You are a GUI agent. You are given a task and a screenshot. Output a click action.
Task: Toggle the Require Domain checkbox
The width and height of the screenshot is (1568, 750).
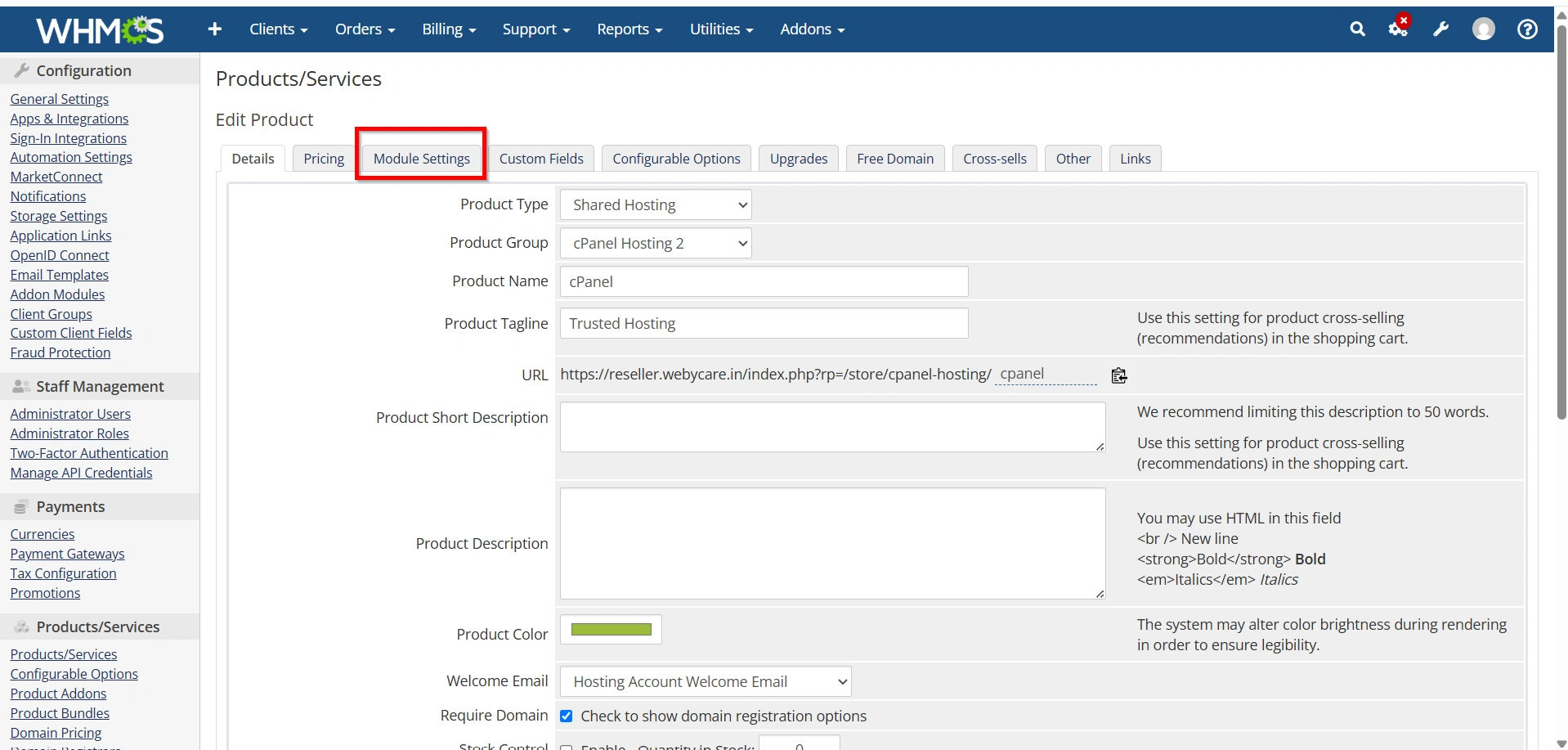pos(566,716)
